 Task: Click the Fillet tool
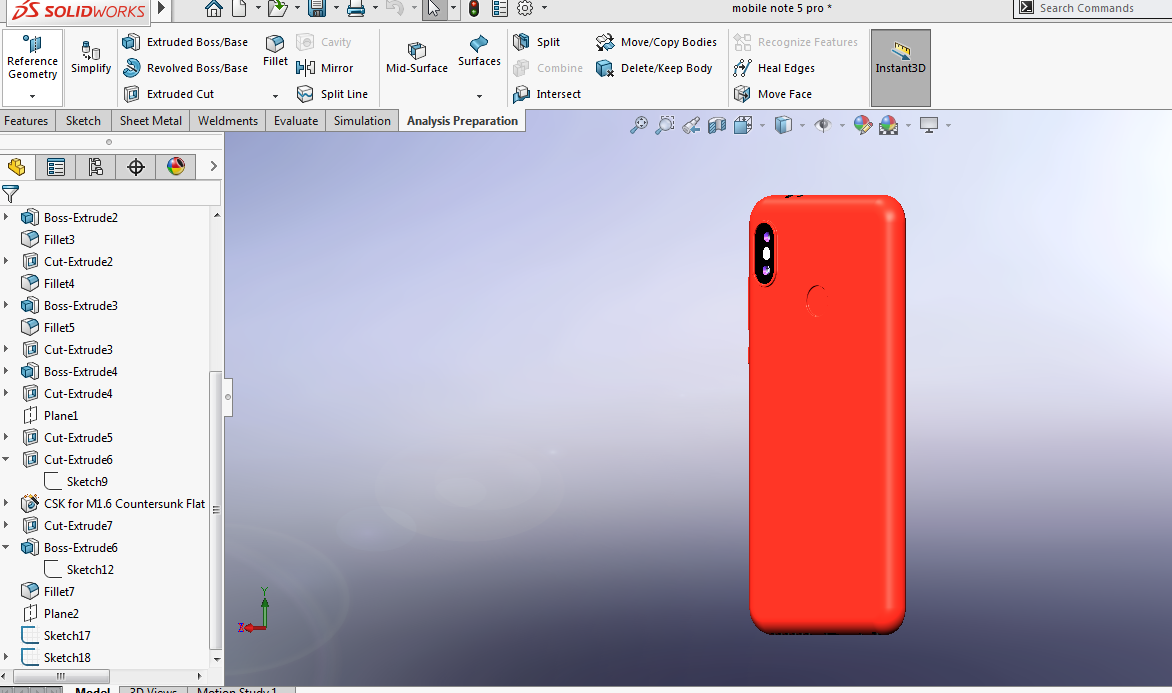(275, 51)
